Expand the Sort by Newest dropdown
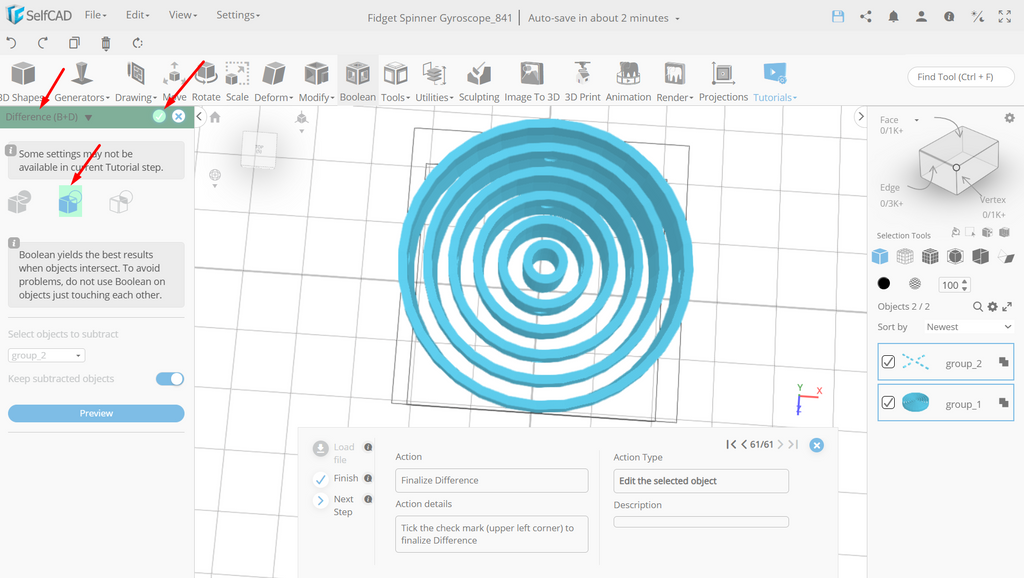This screenshot has width=1024, height=578. coord(968,327)
